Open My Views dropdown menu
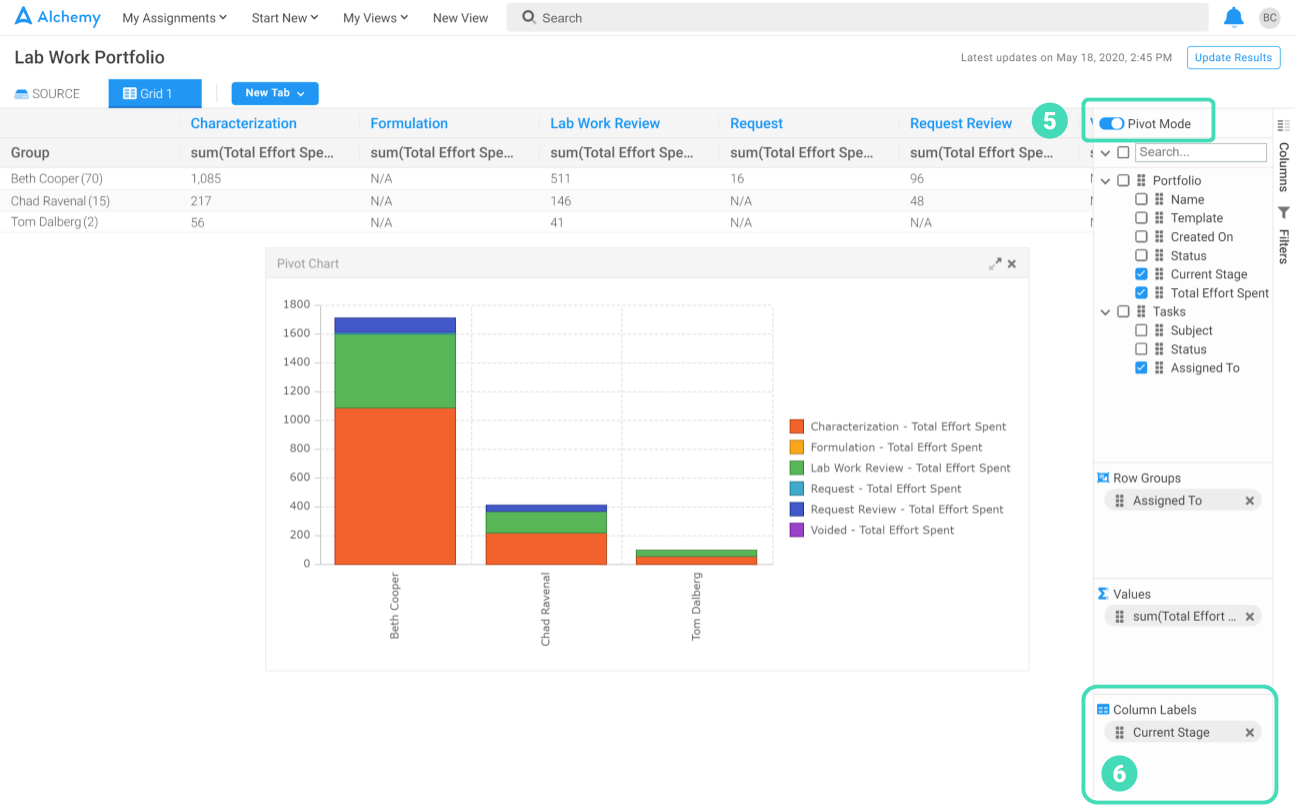The height and width of the screenshot is (809, 1295). 375,18
